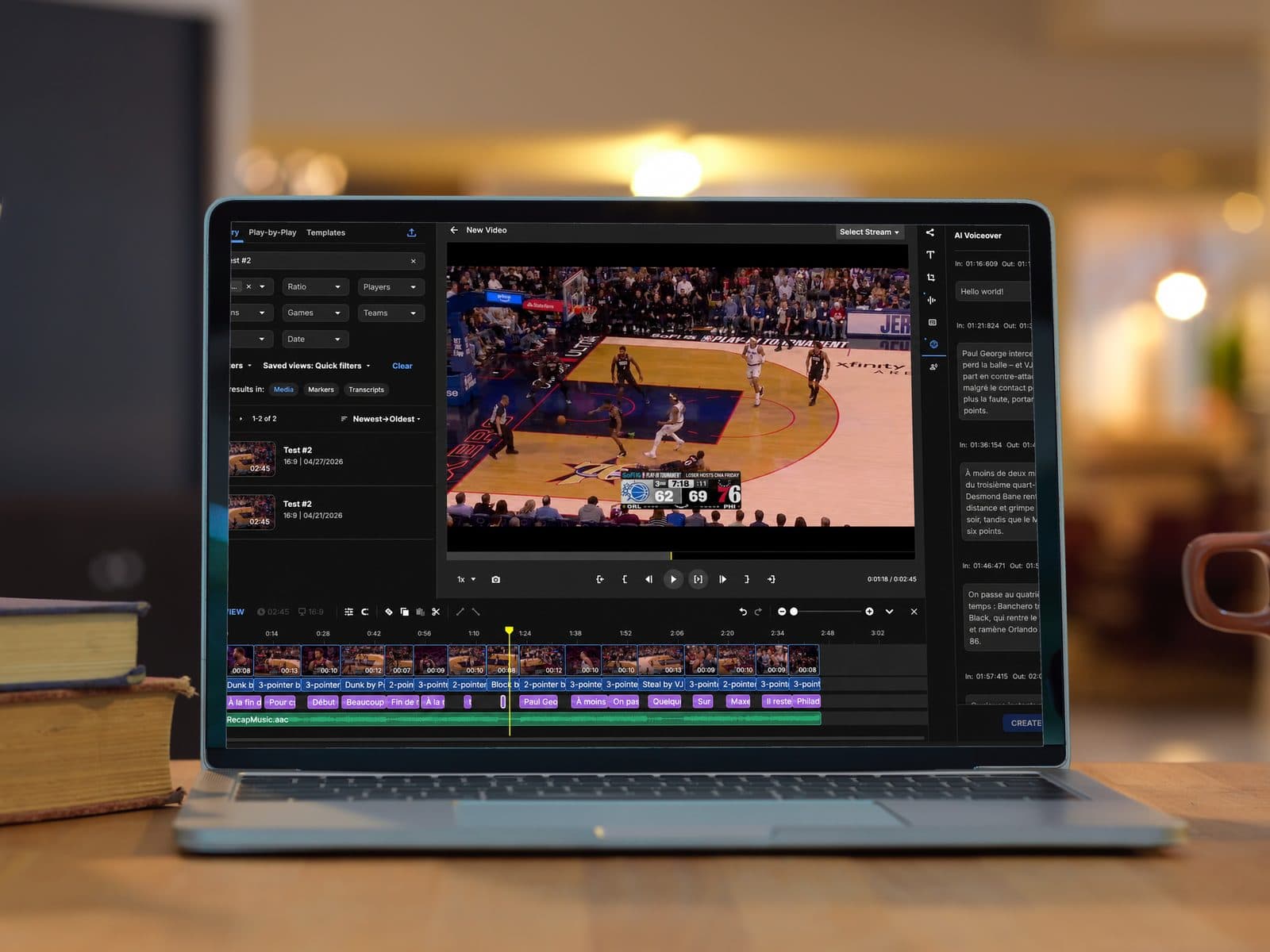1270x952 pixels.
Task: Open the timeline settings sliders icon
Action: tap(349, 612)
